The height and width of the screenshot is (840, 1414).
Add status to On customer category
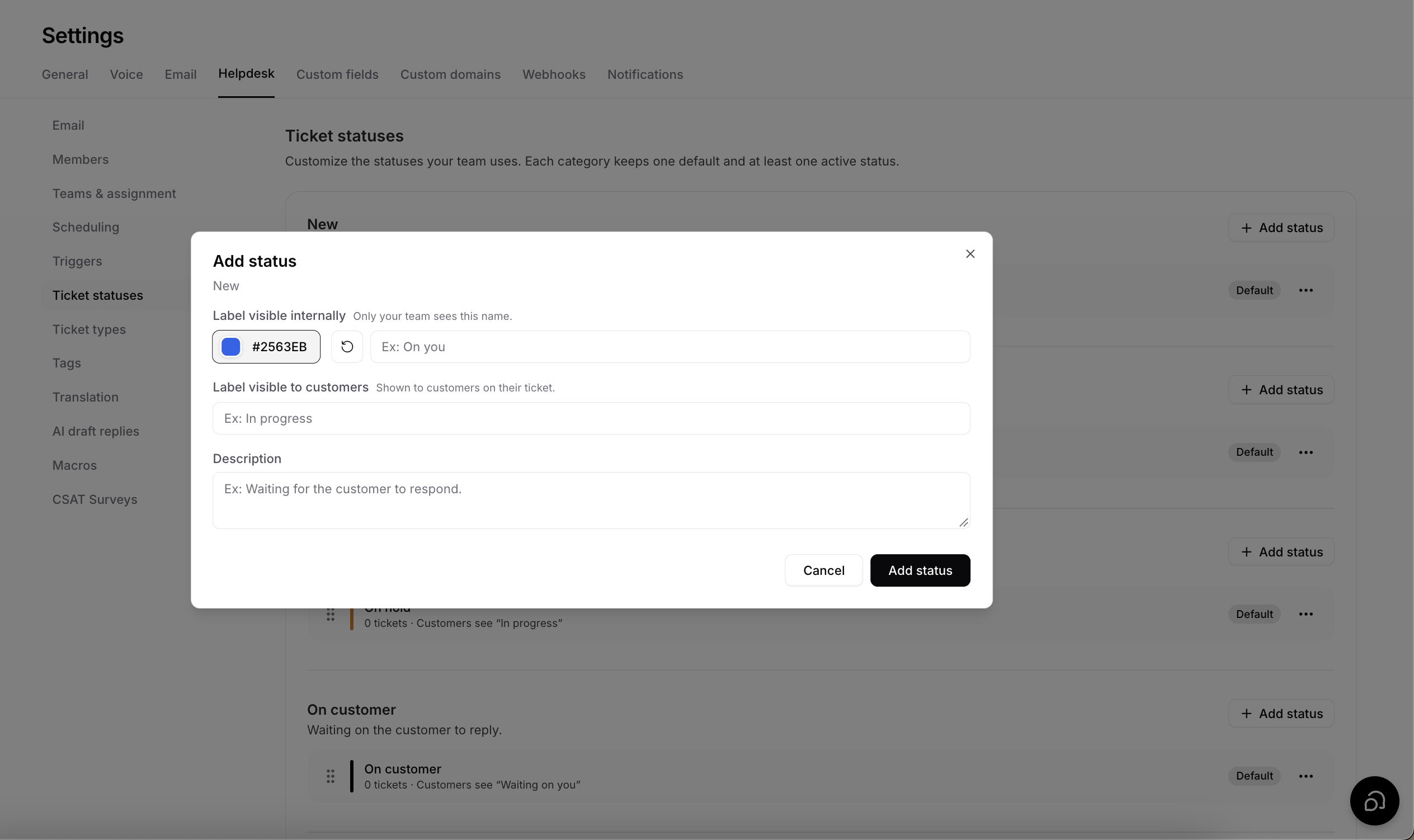point(1281,714)
